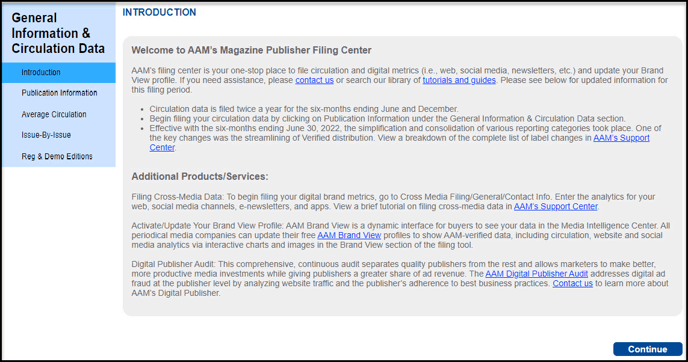
Task: Open AAM's Support Center link about label changes
Action: 621,138
